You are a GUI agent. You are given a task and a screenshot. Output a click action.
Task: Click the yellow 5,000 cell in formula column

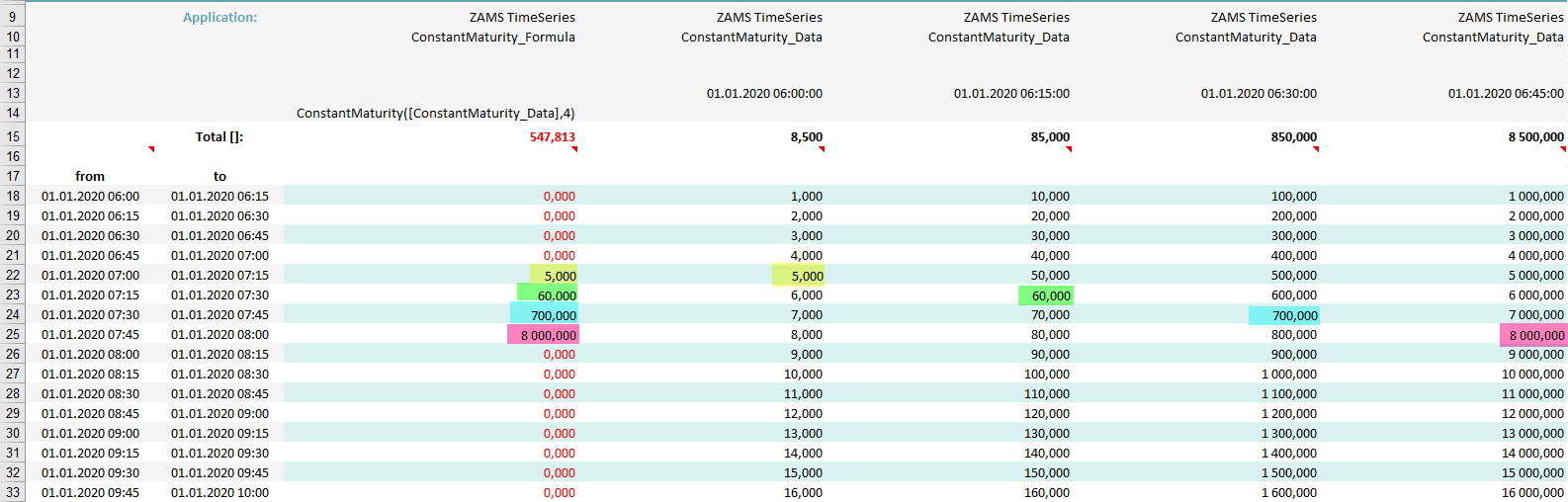click(x=554, y=276)
